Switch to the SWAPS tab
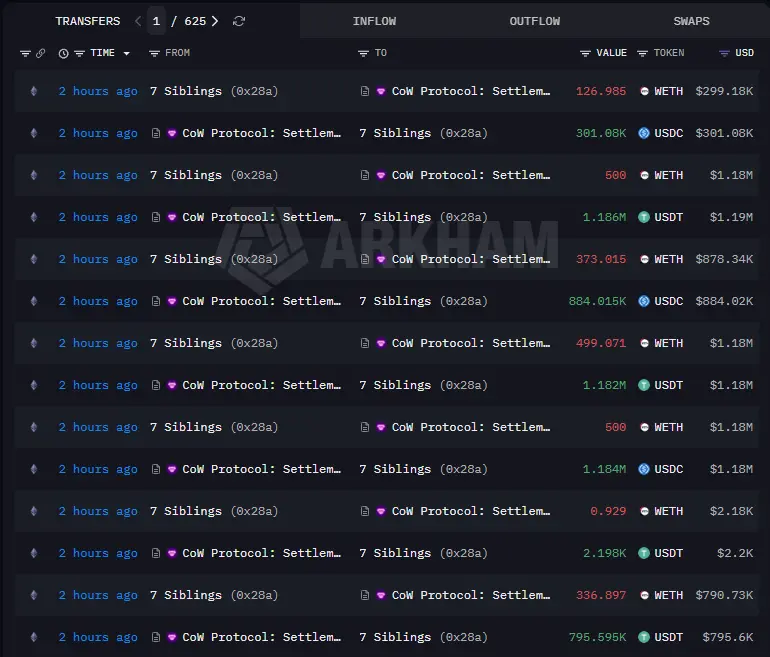The height and width of the screenshot is (657, 770). point(691,21)
